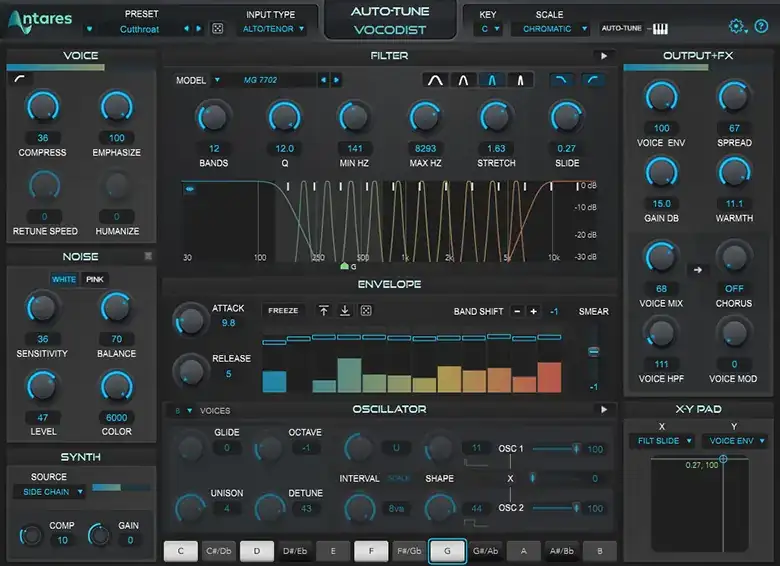Click the Emphasize knob
Screen dimensions: 780x566
(x=116, y=106)
